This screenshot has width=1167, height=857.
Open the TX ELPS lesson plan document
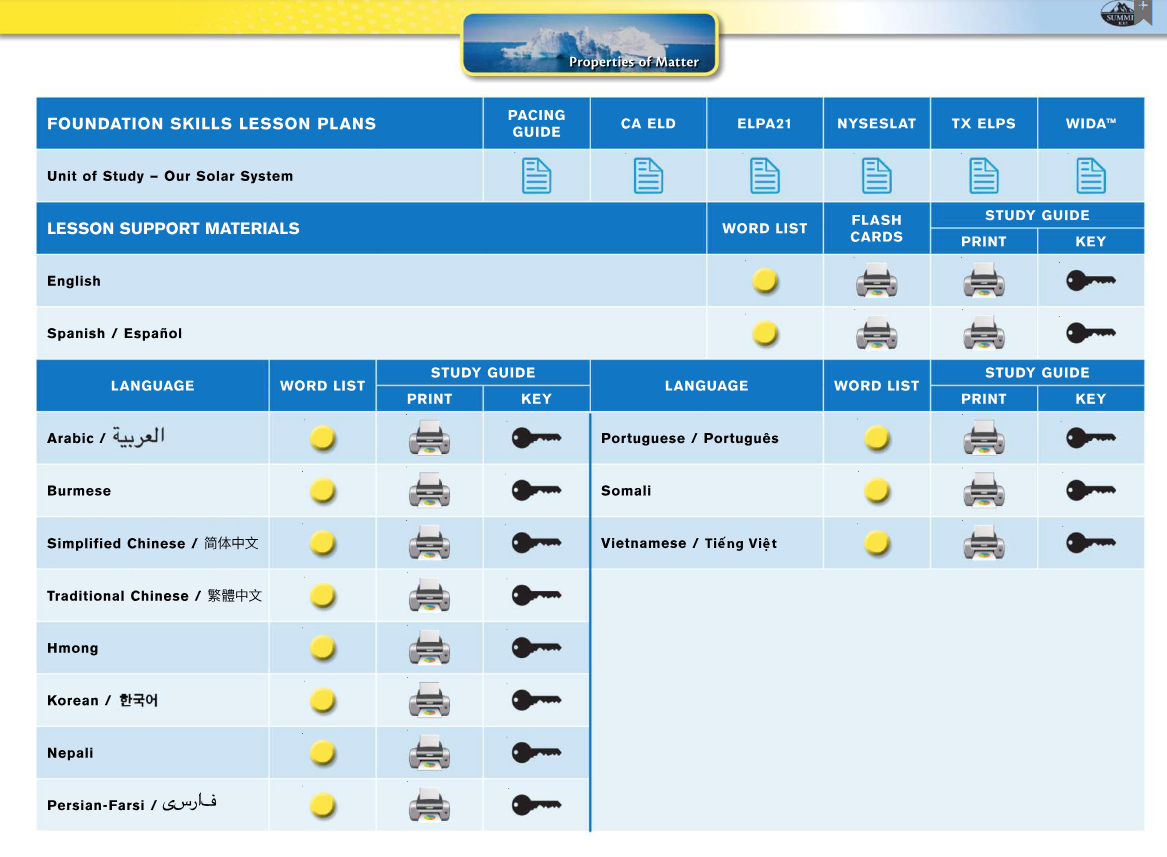tap(984, 176)
